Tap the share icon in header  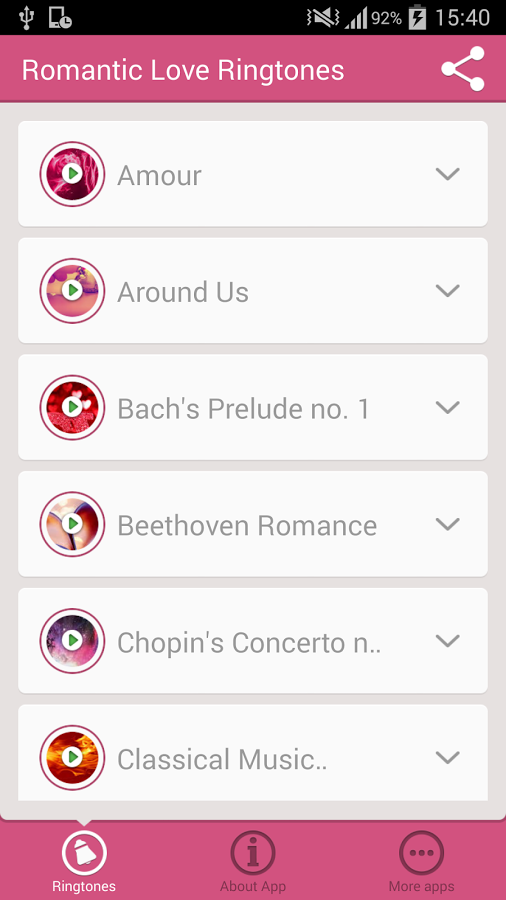point(463,69)
